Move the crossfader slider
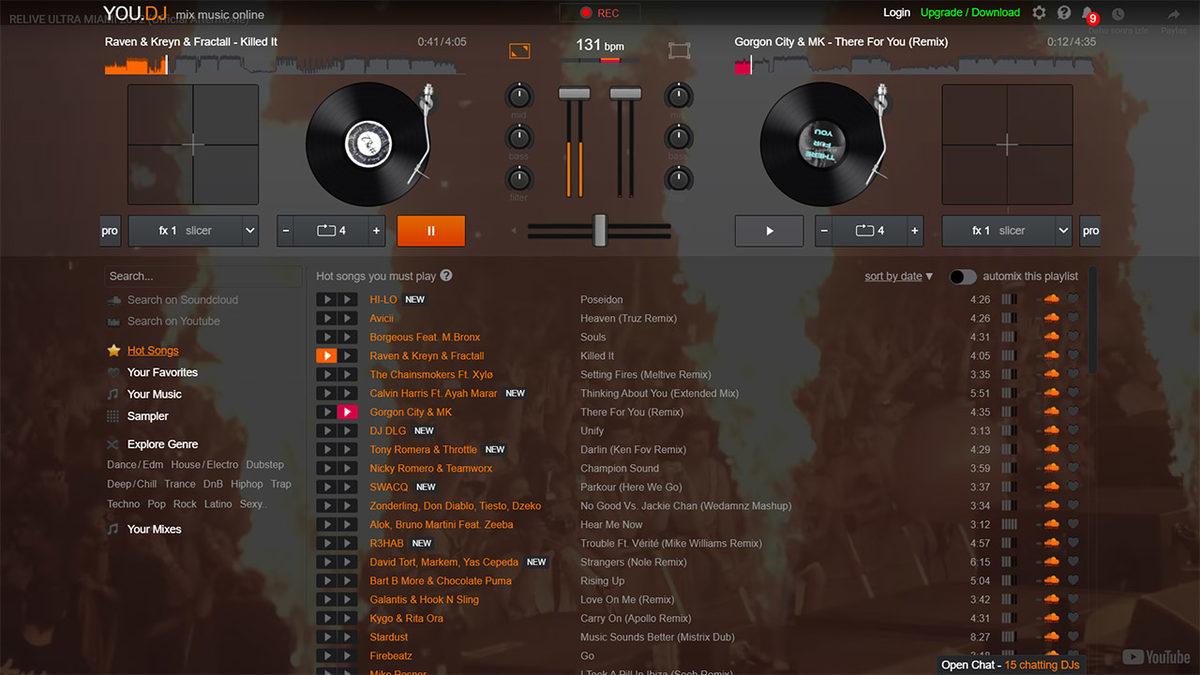 pyautogui.click(x=600, y=230)
